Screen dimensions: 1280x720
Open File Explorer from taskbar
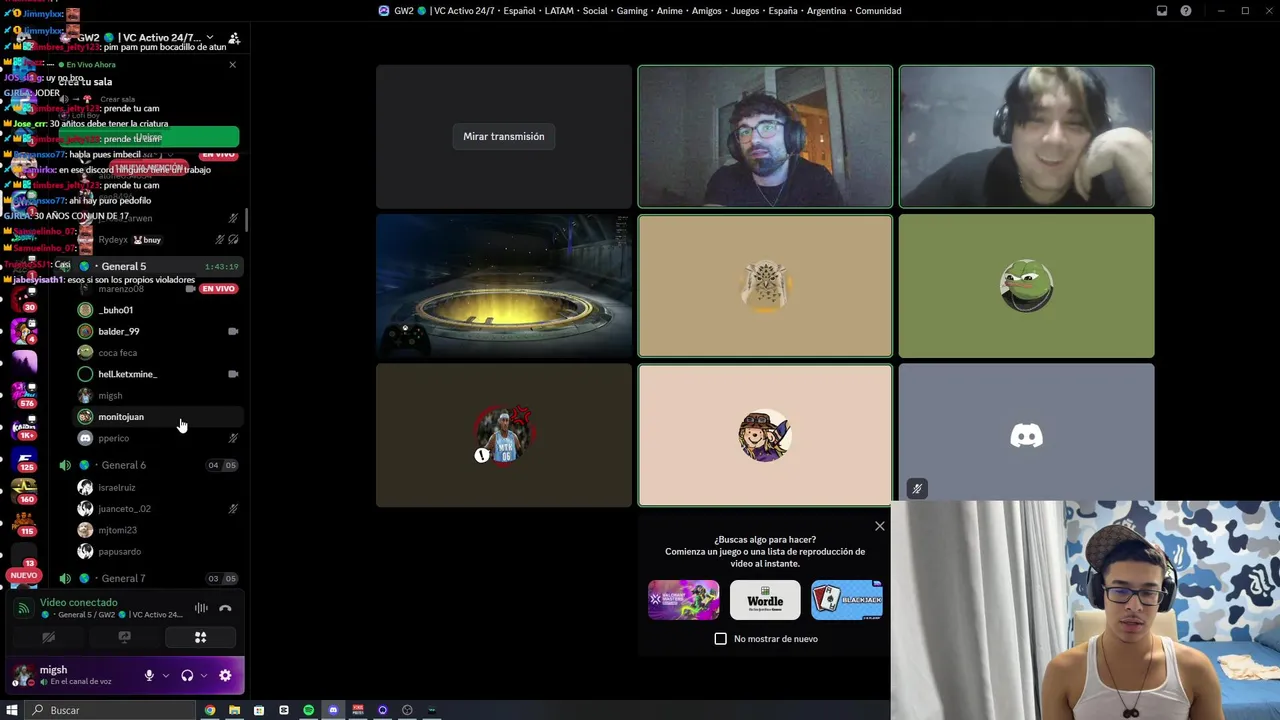234,710
